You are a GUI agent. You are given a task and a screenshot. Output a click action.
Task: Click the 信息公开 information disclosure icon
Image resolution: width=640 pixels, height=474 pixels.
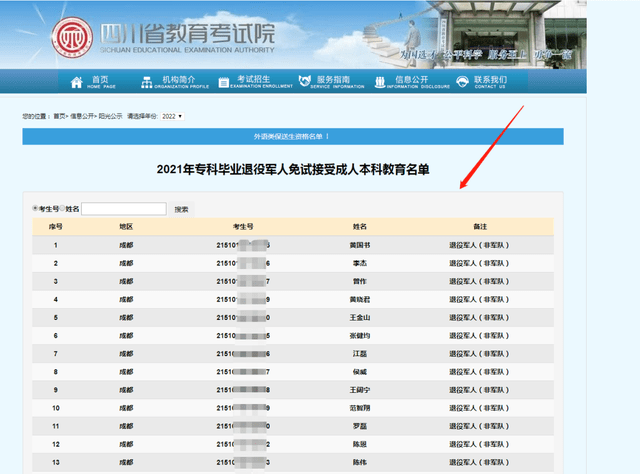pos(382,82)
